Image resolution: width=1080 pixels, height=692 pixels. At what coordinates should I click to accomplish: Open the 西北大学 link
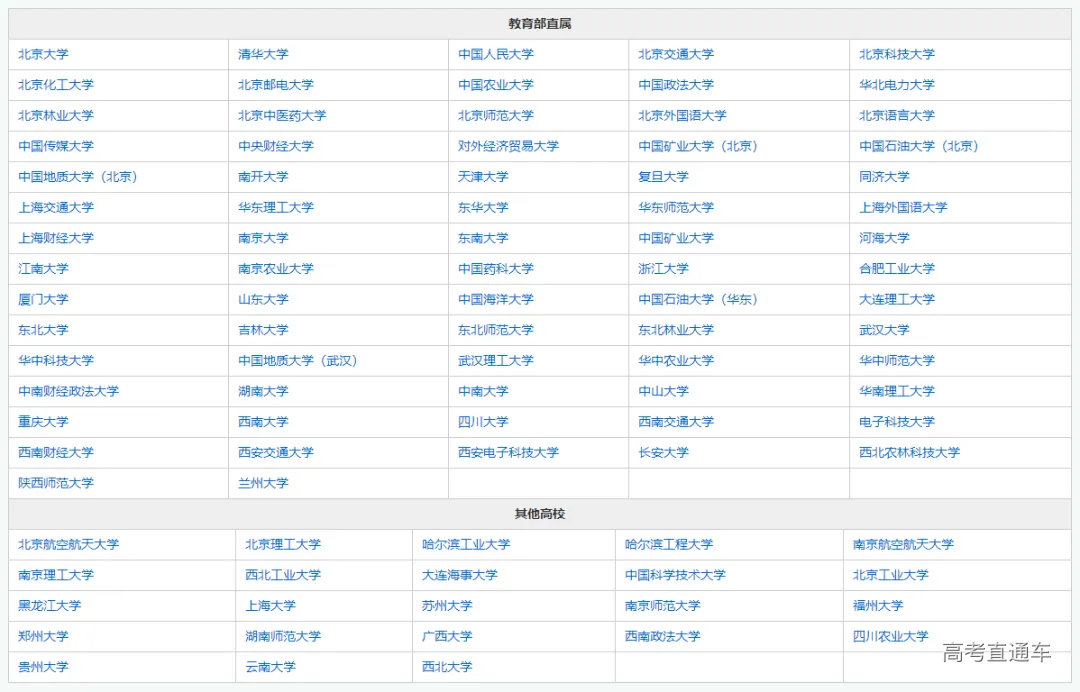[x=446, y=667]
